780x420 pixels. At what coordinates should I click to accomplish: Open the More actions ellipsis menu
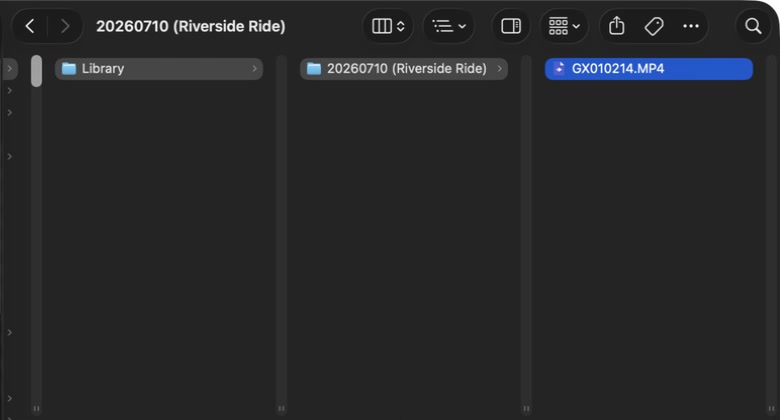pyautogui.click(x=691, y=26)
